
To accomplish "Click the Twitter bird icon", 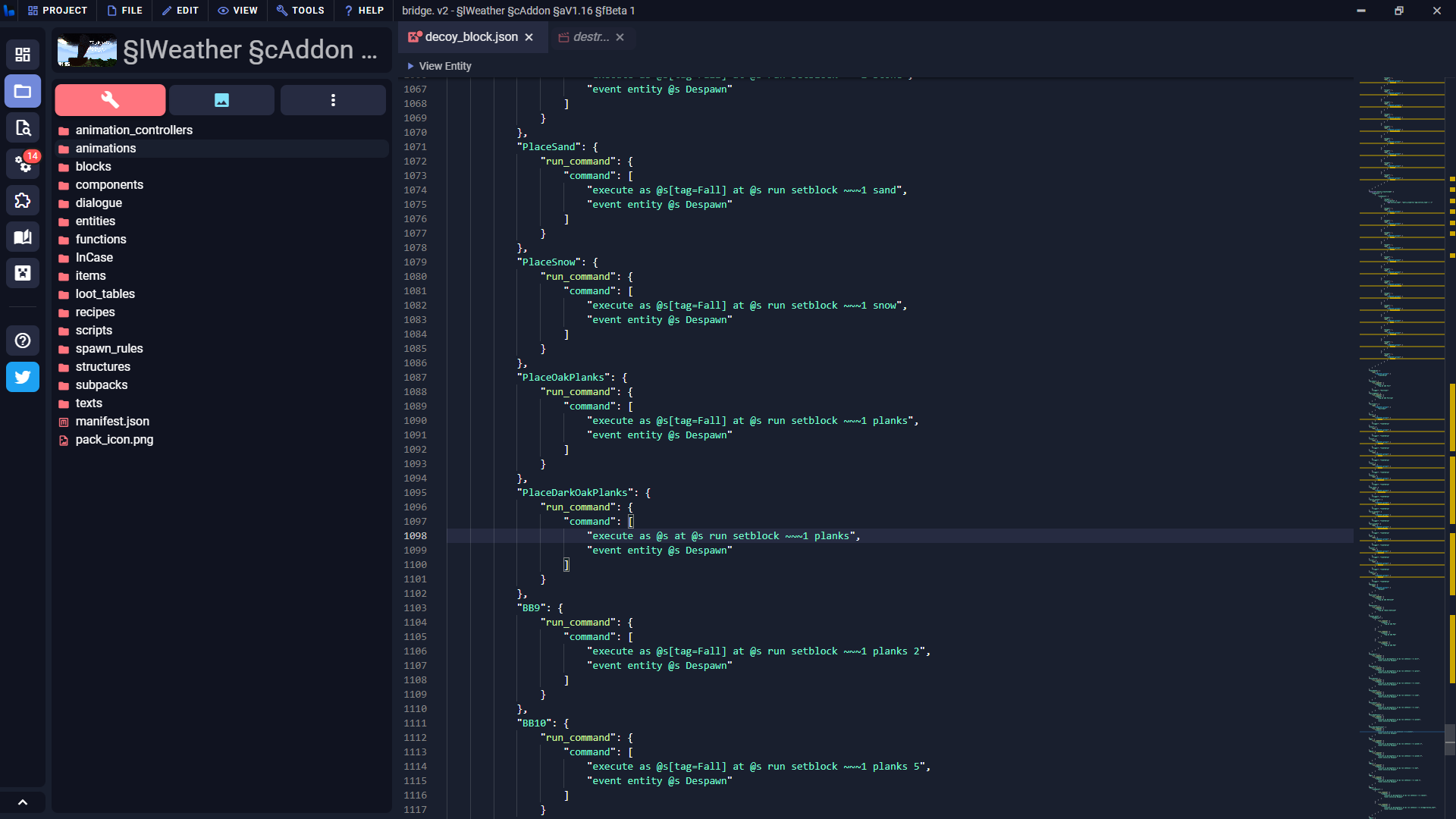I will coord(23,377).
